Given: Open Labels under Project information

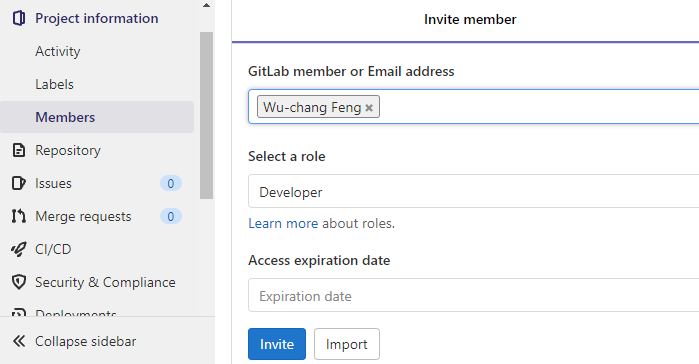Looking at the screenshot, I should click(x=54, y=84).
